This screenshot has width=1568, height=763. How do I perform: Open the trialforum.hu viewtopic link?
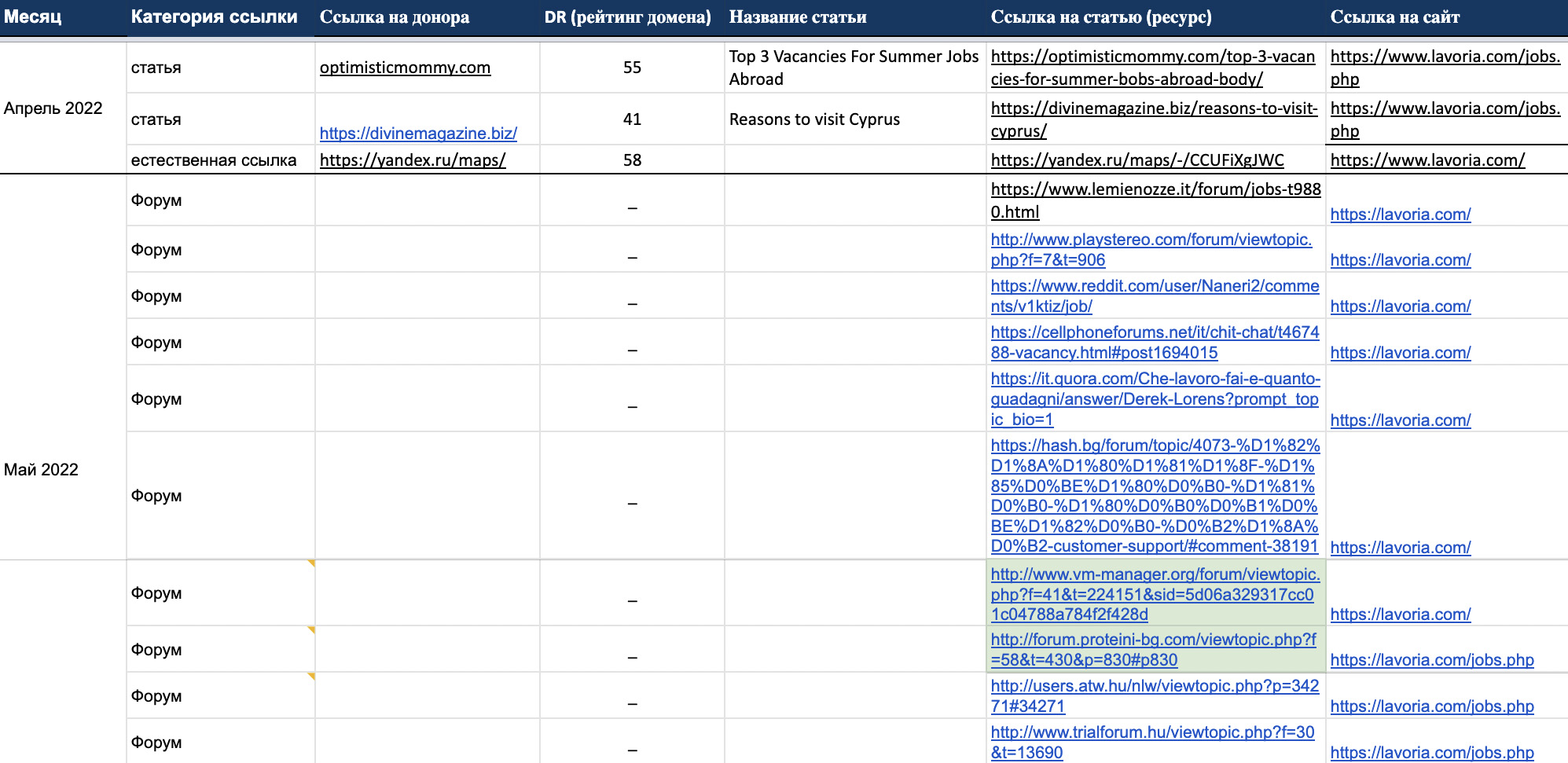[1152, 742]
